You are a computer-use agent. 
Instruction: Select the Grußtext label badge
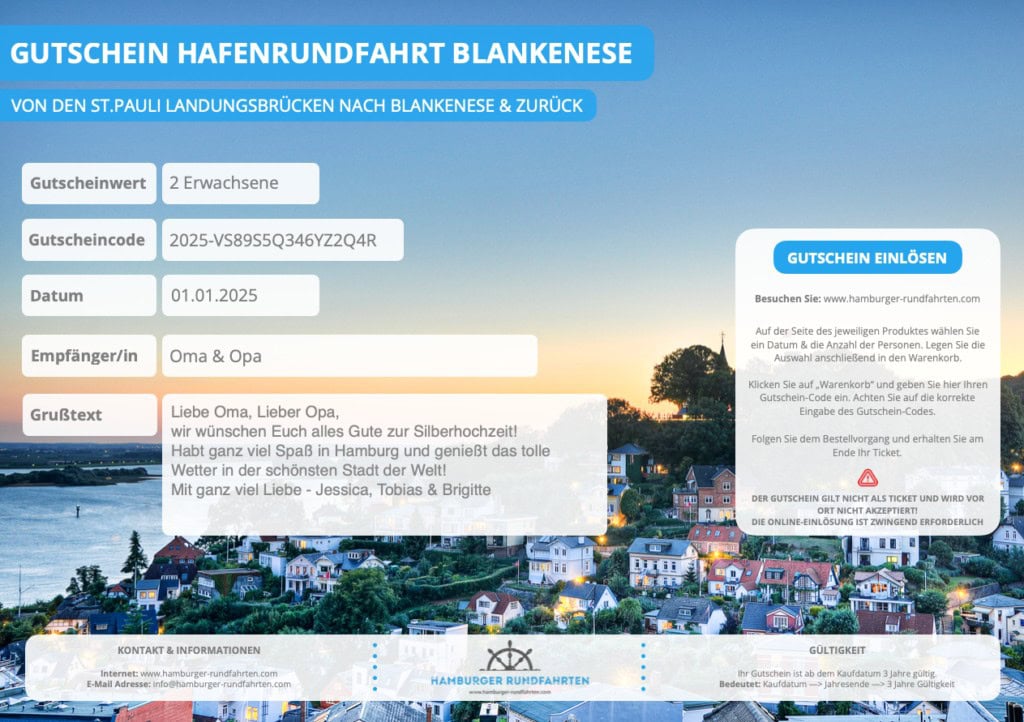[88, 415]
